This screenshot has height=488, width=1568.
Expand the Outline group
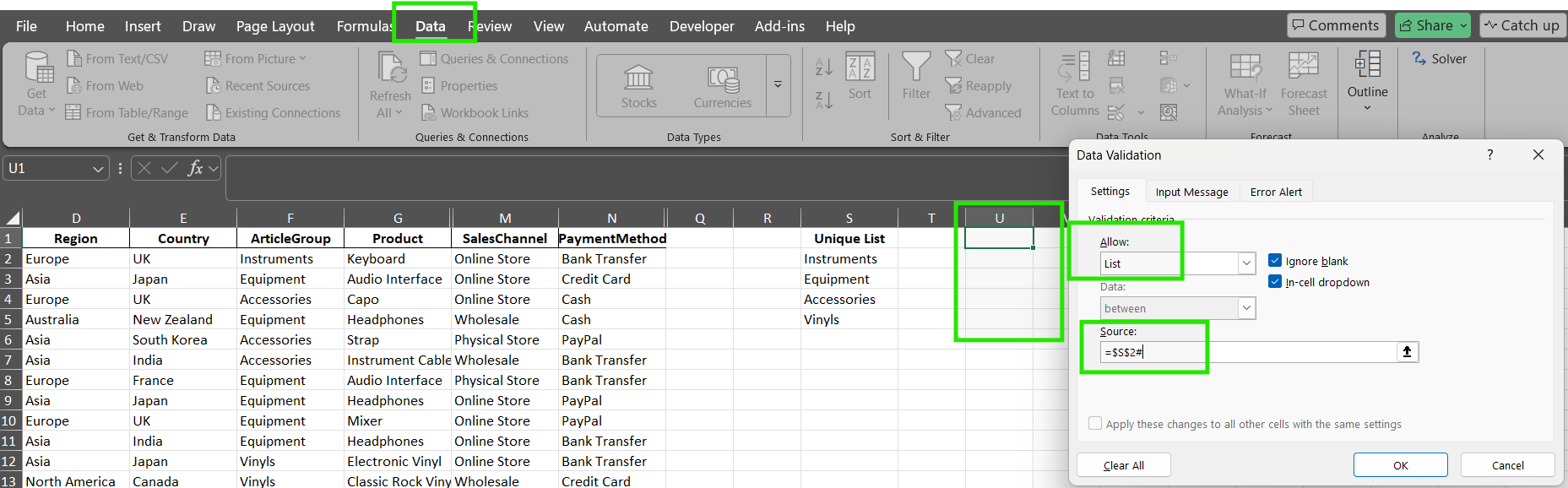click(1367, 81)
